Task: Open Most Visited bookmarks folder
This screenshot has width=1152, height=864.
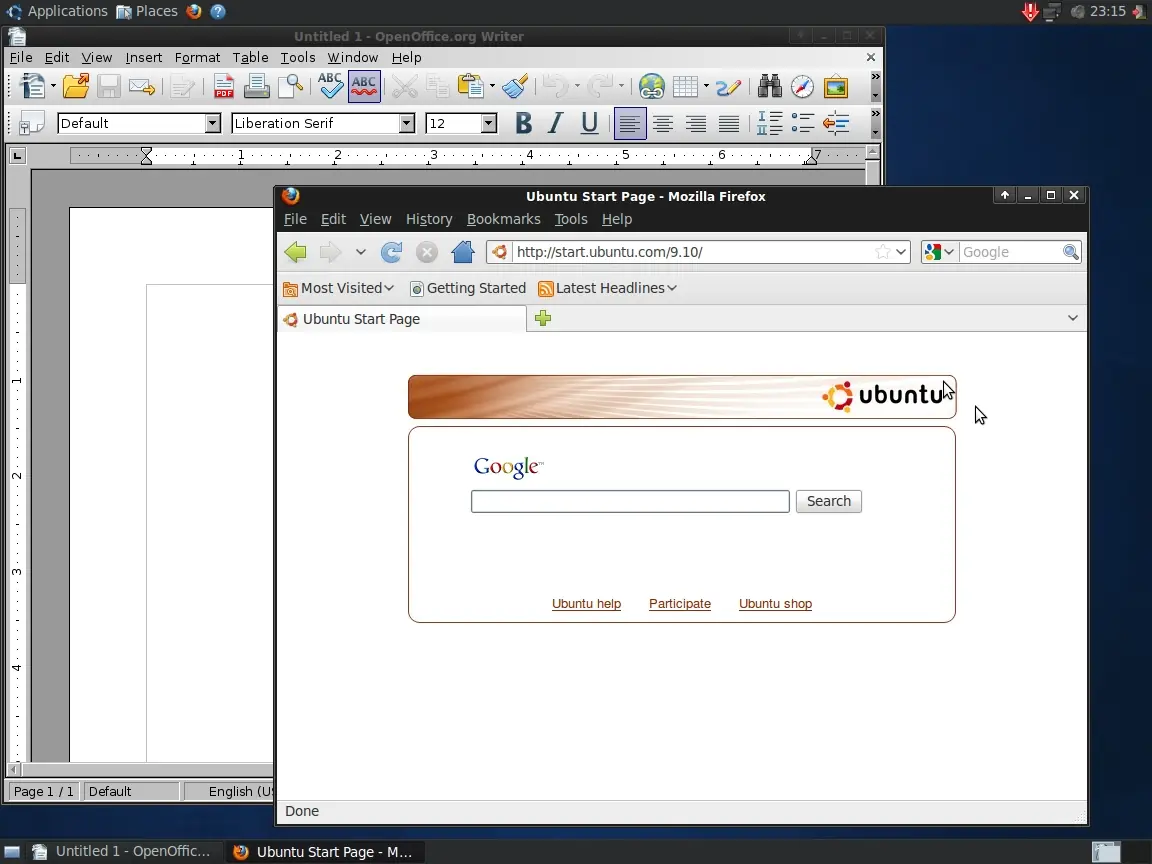Action: 339,288
